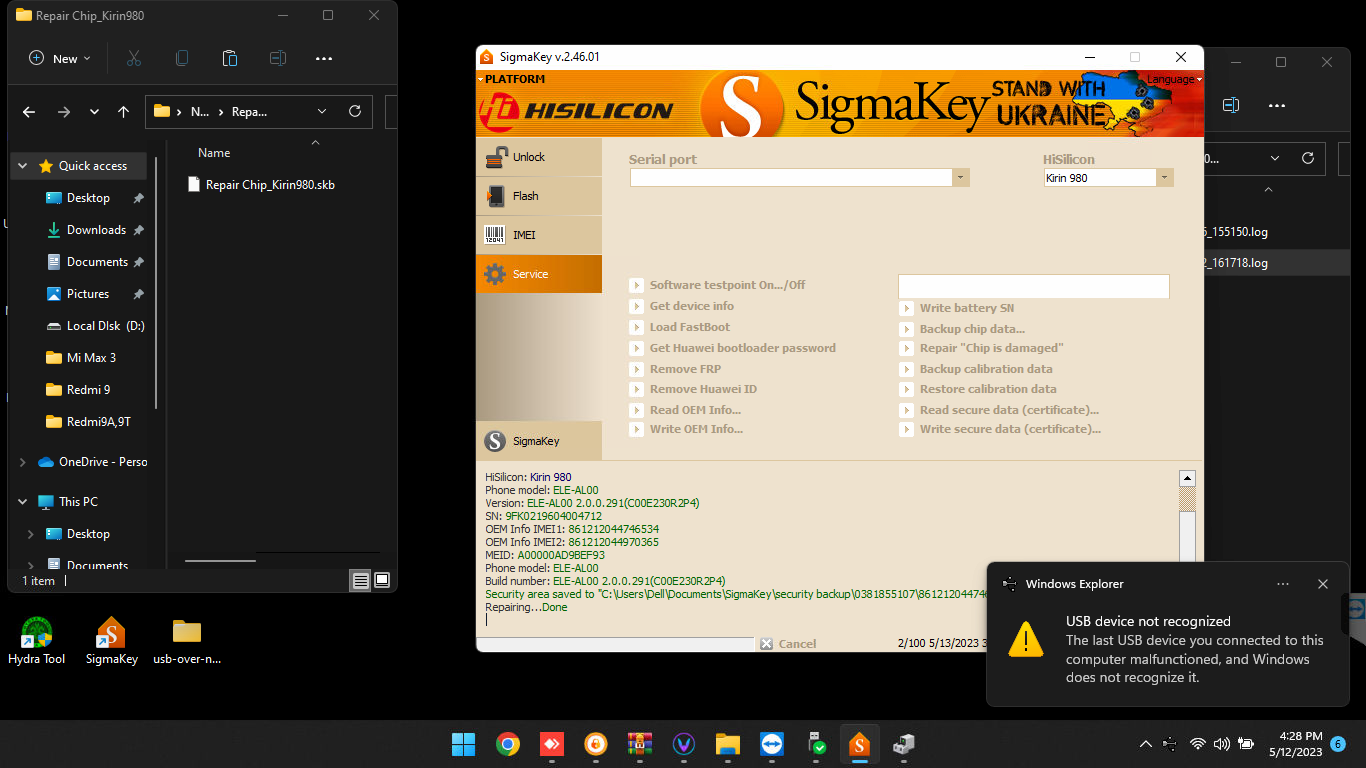1366x768 pixels.
Task: Go forward in Repair Chip_Kirin980 Explorer
Action: [x=64, y=112]
